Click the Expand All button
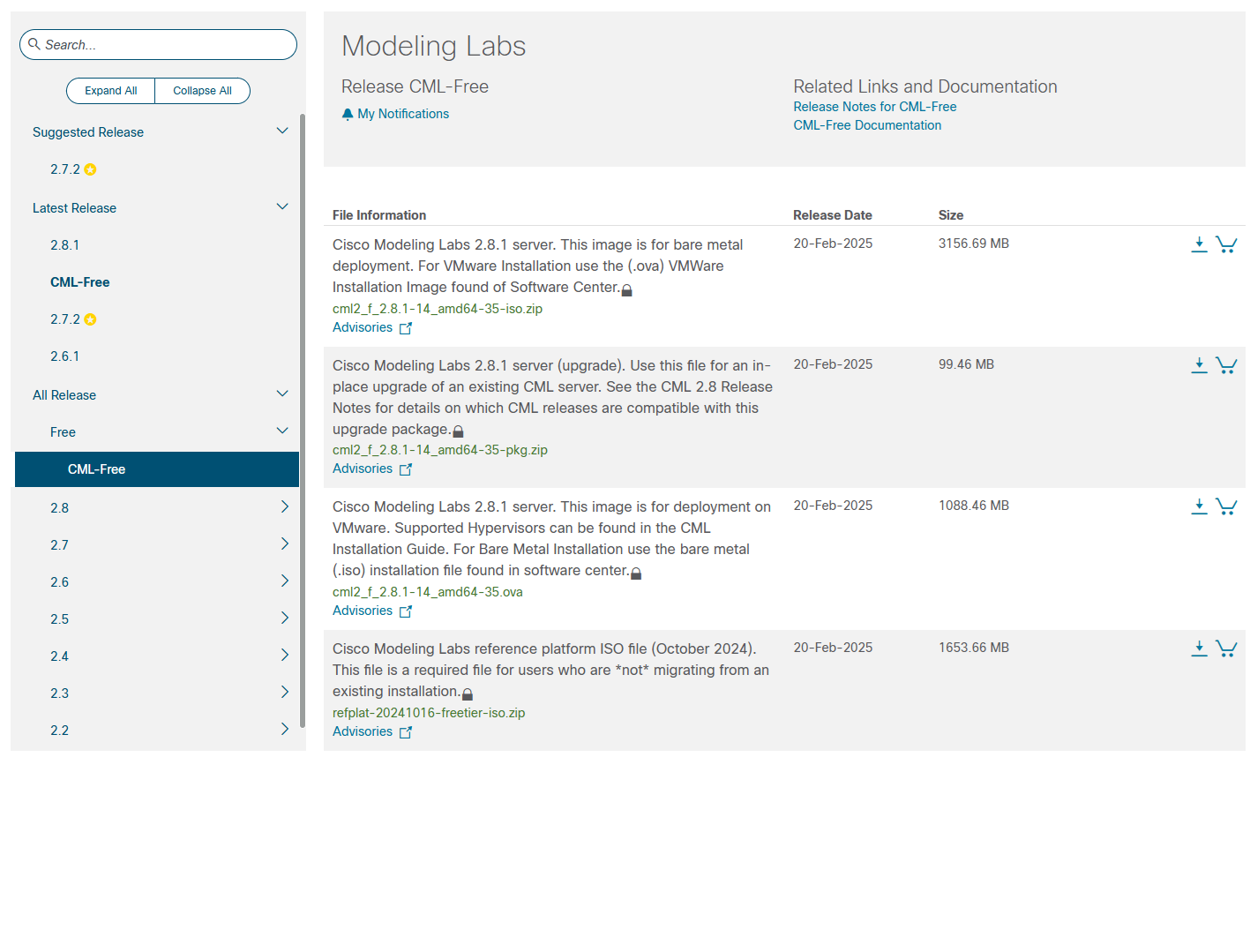The image size is (1250, 952). coord(111,91)
